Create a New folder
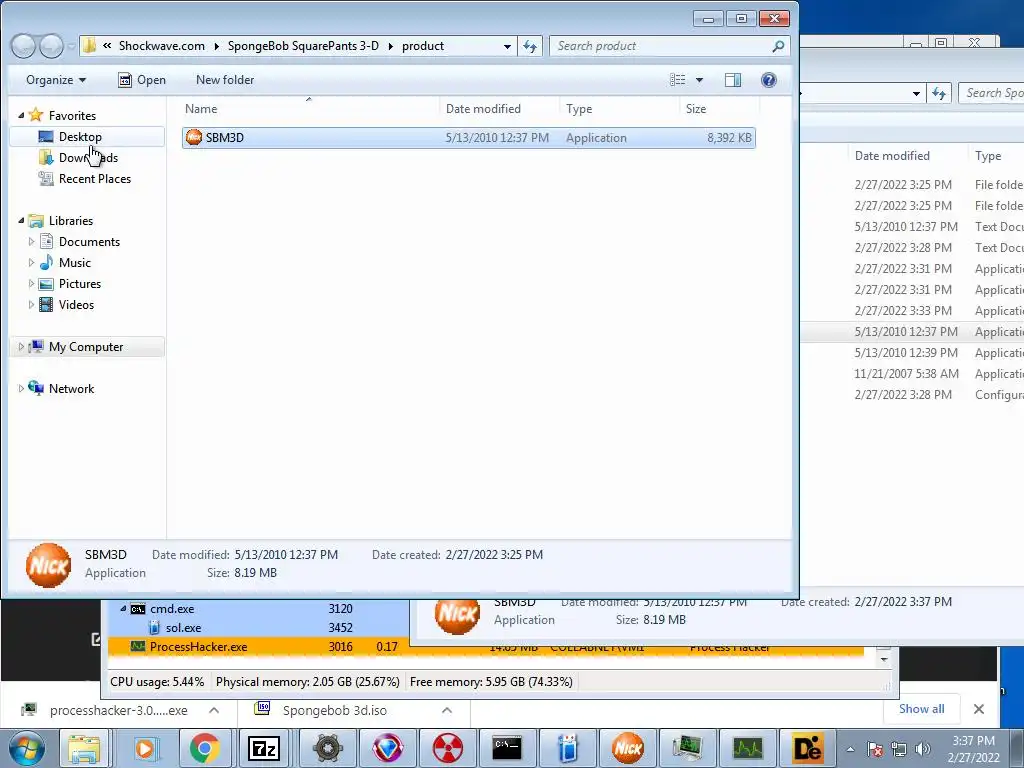The width and height of the screenshot is (1024, 768). pyautogui.click(x=225, y=80)
